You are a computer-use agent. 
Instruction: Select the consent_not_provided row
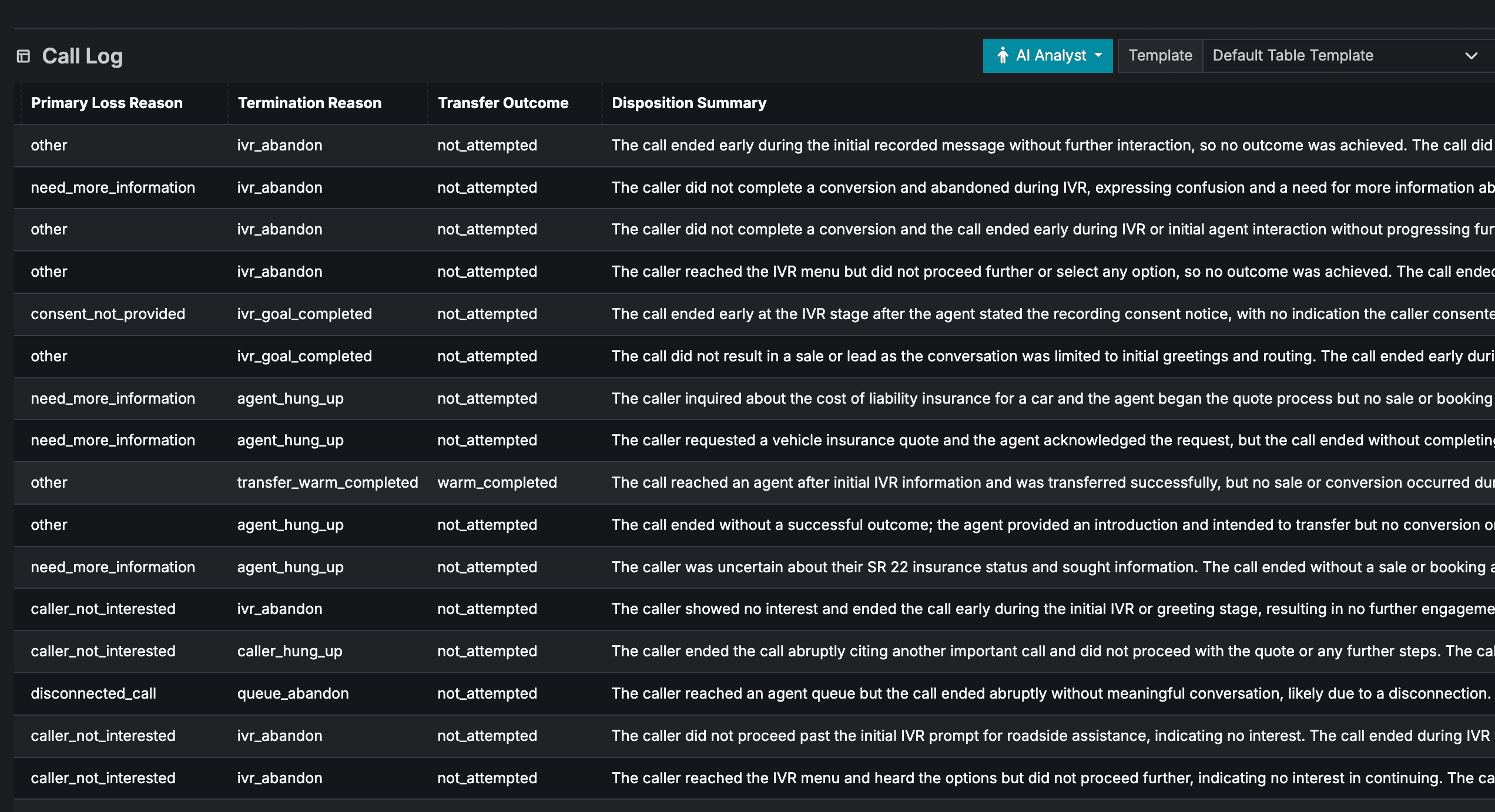109,314
